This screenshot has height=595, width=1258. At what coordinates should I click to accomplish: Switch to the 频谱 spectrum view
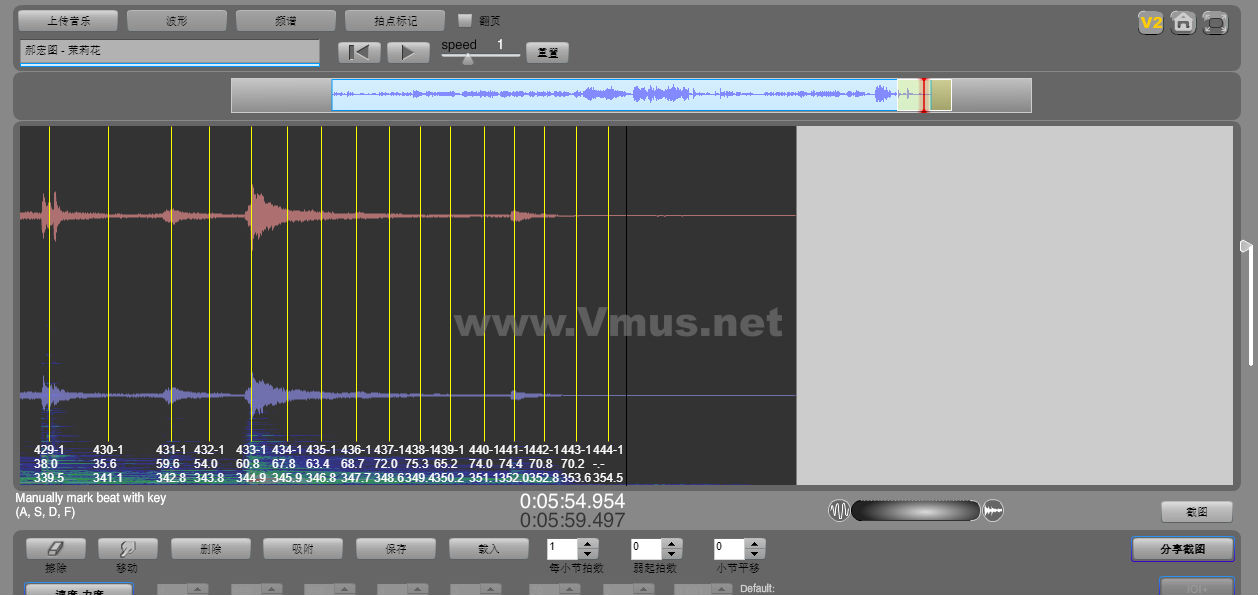pyautogui.click(x=286, y=20)
